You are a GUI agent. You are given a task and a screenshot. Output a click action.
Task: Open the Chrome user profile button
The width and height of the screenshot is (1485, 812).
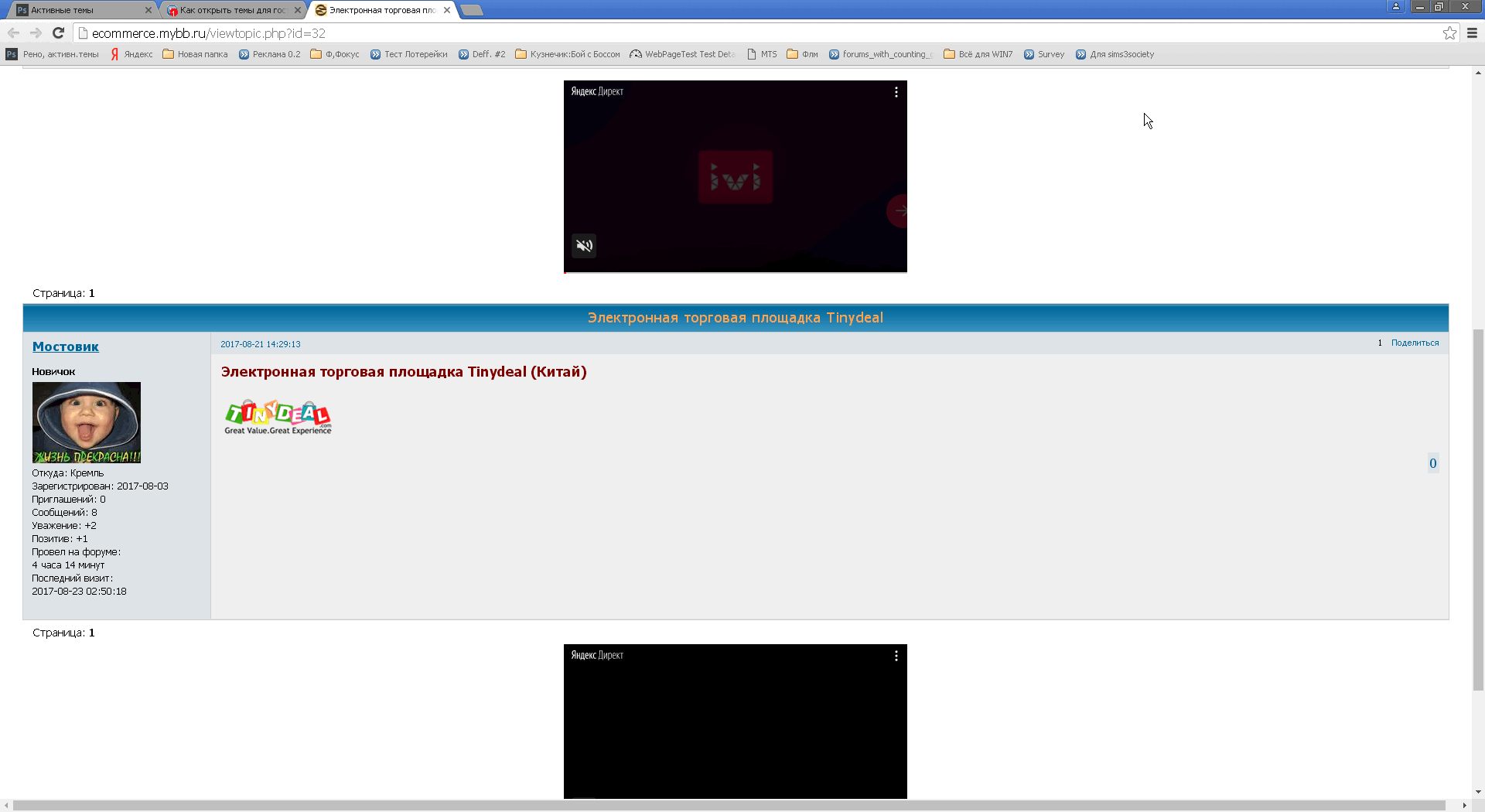(x=1395, y=6)
